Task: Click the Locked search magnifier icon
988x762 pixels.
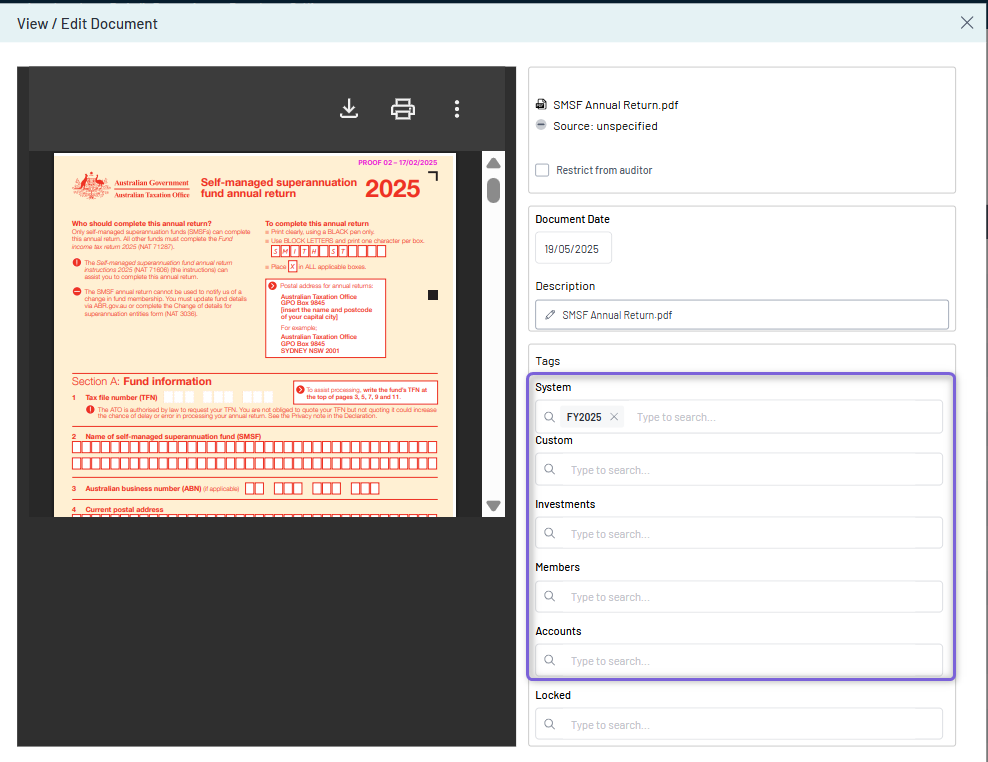Action: coord(549,724)
